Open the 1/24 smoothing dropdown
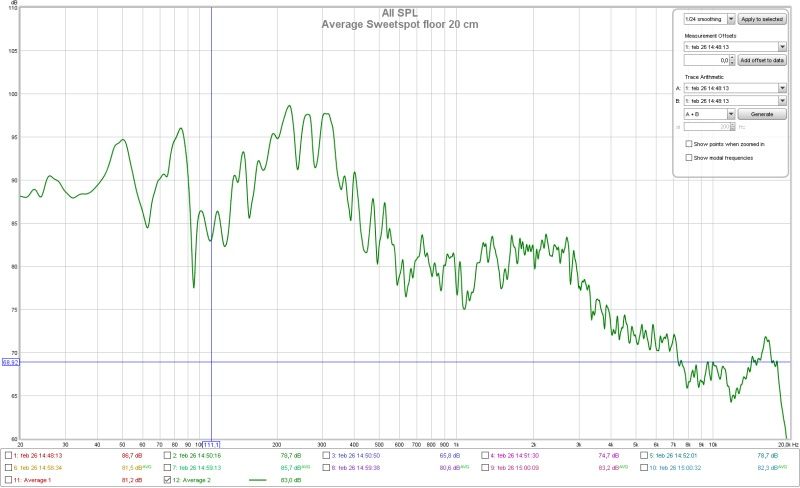Image resolution: width=800 pixels, height=488 pixels. (x=731, y=19)
